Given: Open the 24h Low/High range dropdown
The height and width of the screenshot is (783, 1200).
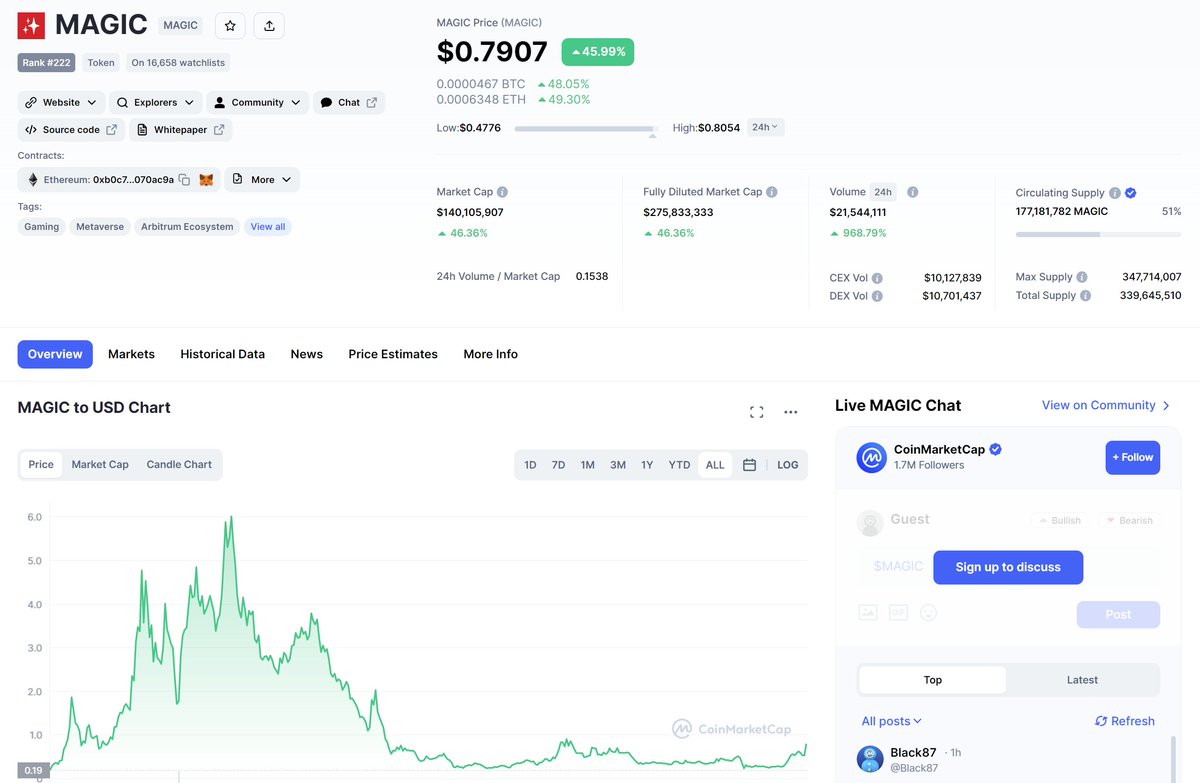Looking at the screenshot, I should [766, 127].
